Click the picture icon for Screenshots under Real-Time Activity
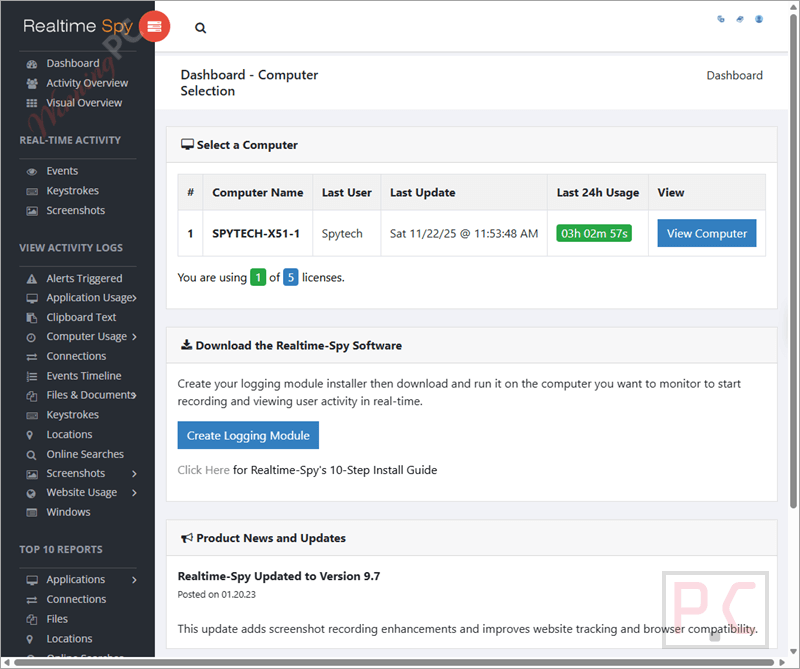Screen dimensions: 800x669 click(x=32, y=211)
